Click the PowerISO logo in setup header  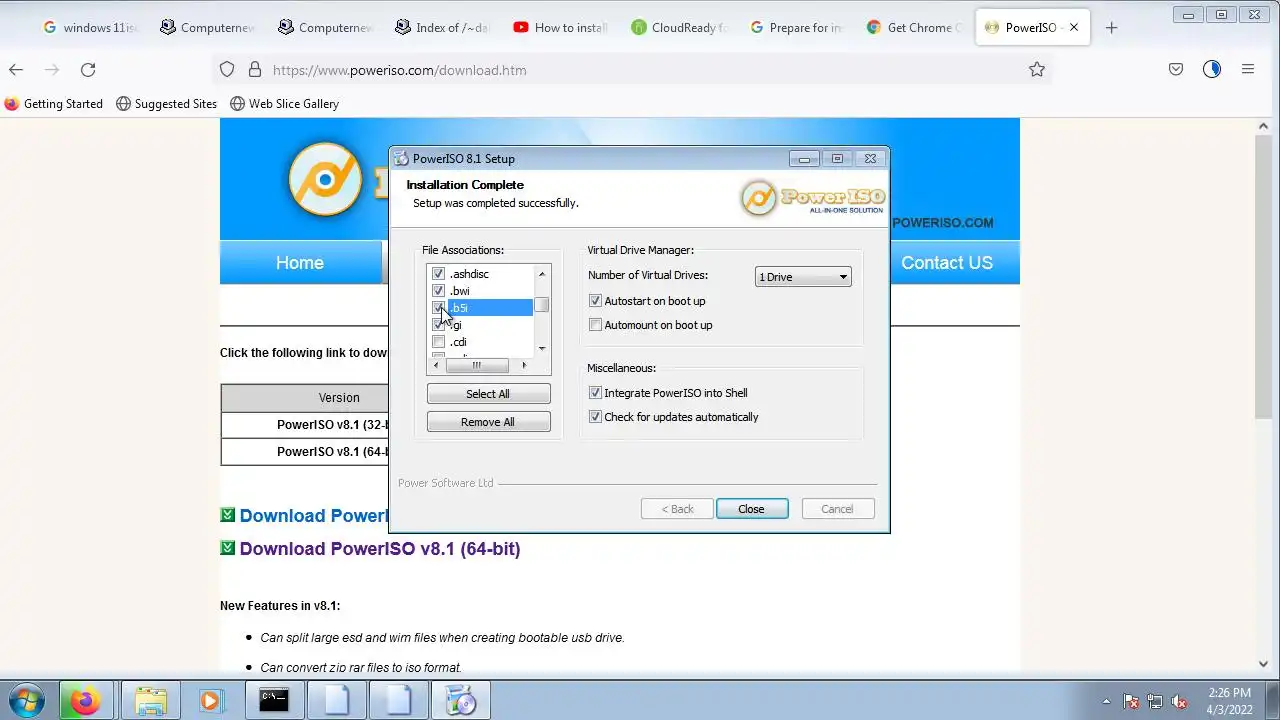pyautogui.click(x=812, y=197)
